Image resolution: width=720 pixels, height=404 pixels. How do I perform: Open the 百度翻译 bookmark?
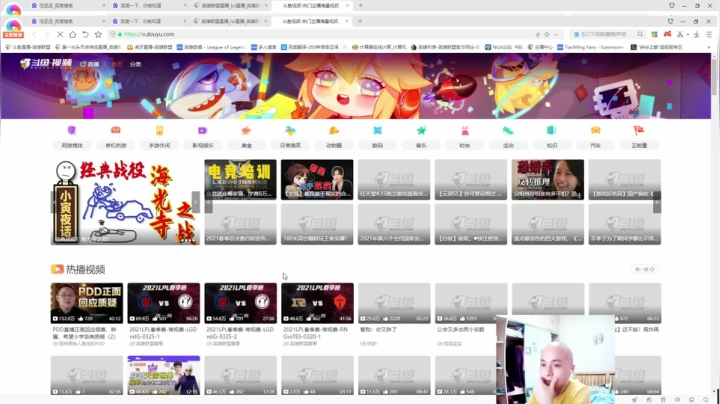point(314,47)
